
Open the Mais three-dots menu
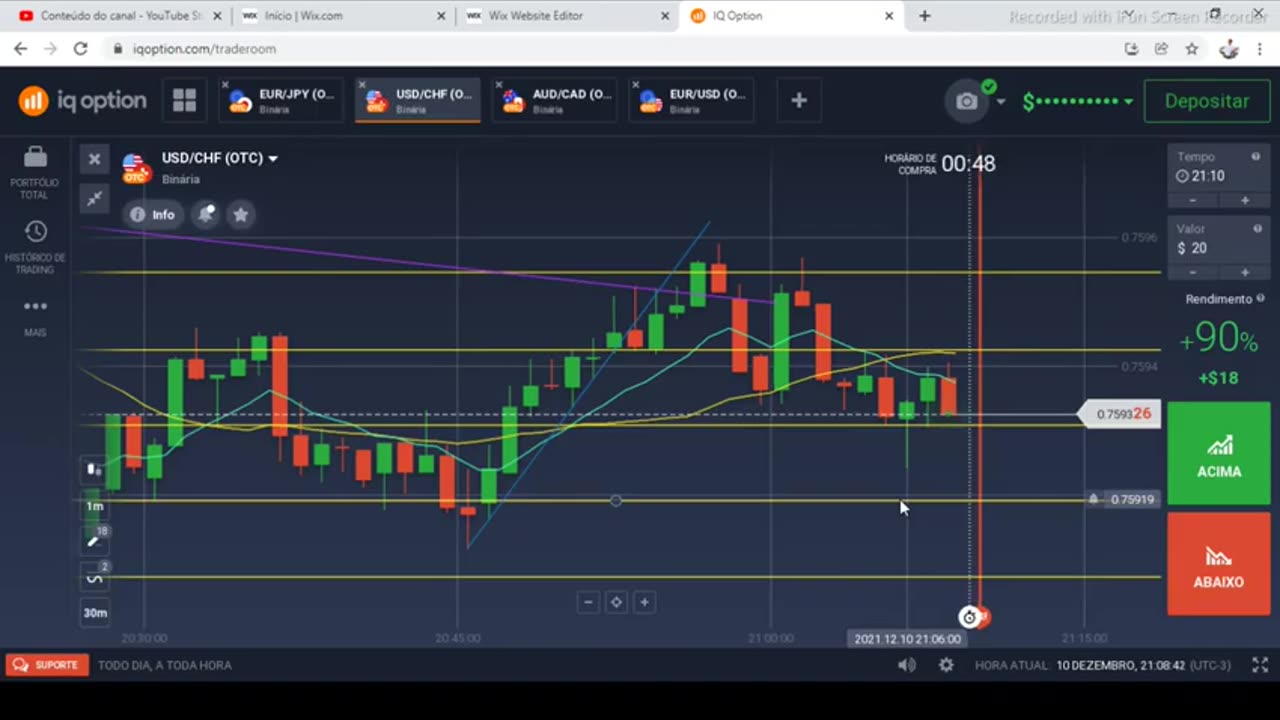[x=35, y=306]
